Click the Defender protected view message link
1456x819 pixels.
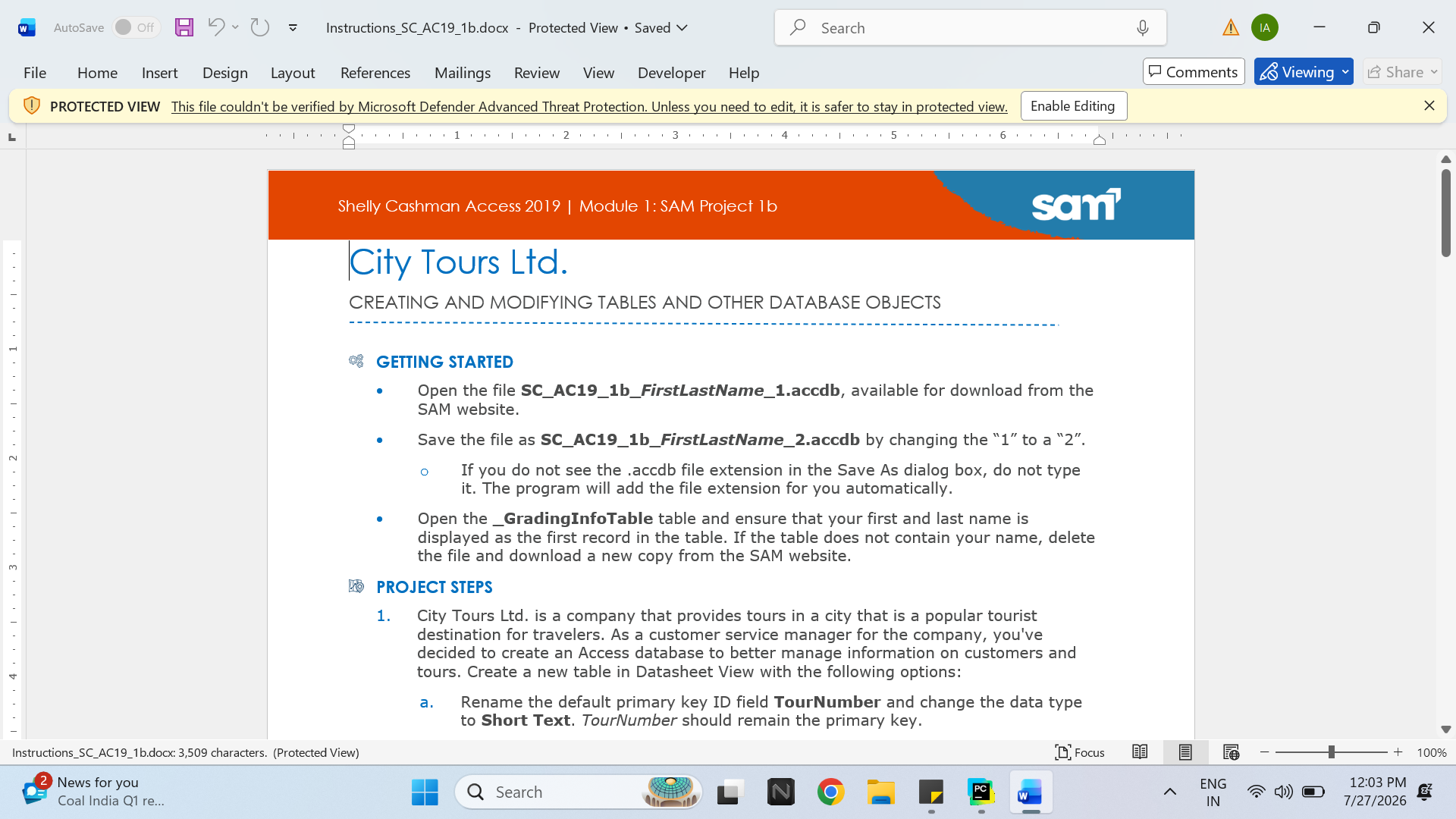tap(589, 107)
